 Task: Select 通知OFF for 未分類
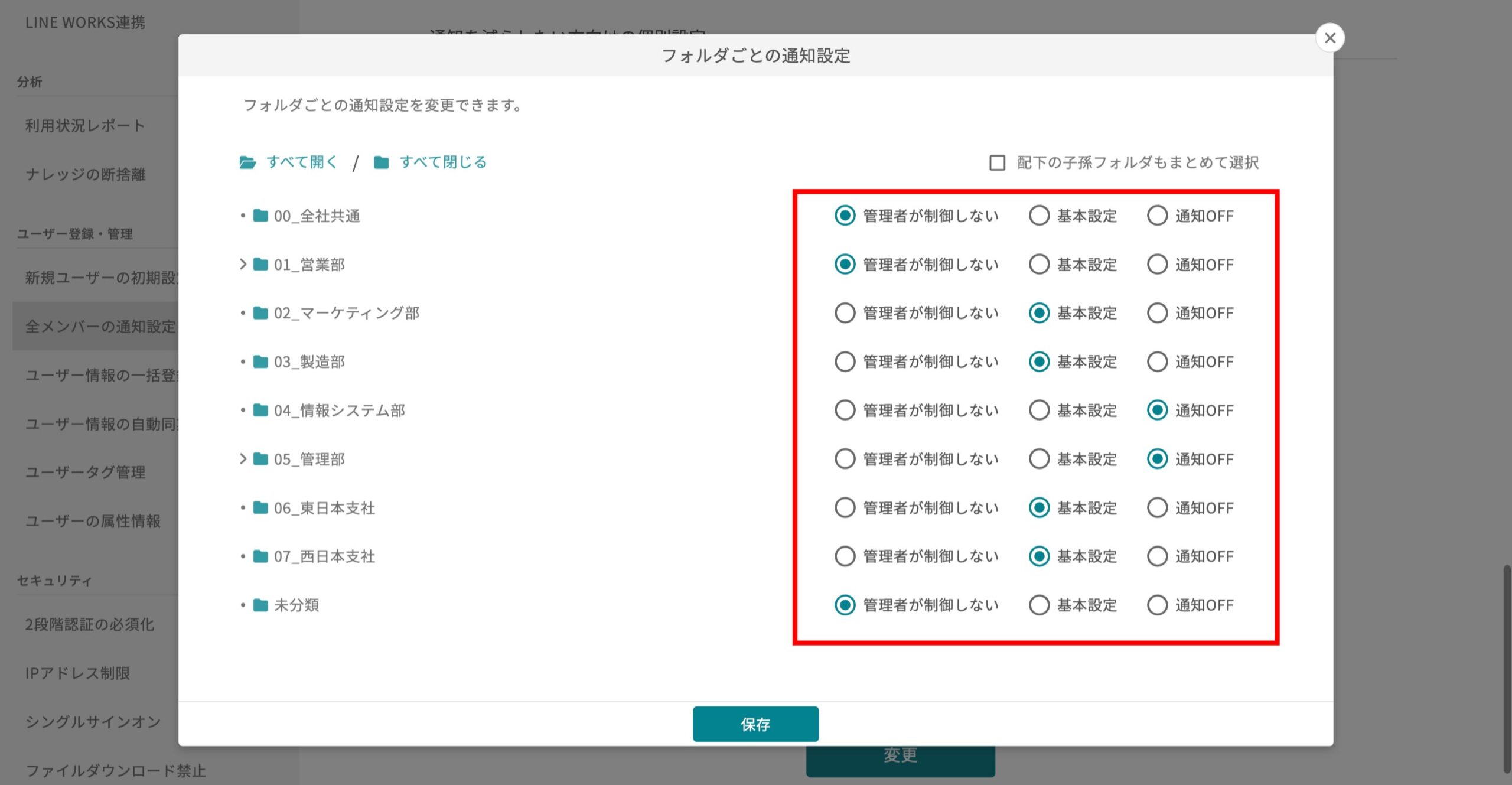coord(1157,605)
